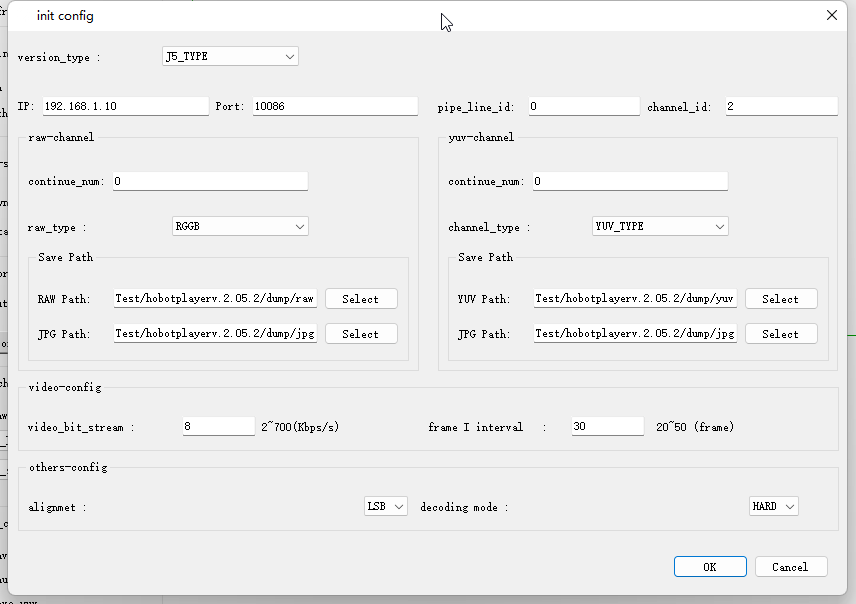Click yuv-channel continue_num field
The width and height of the screenshot is (856, 604).
[629, 182]
